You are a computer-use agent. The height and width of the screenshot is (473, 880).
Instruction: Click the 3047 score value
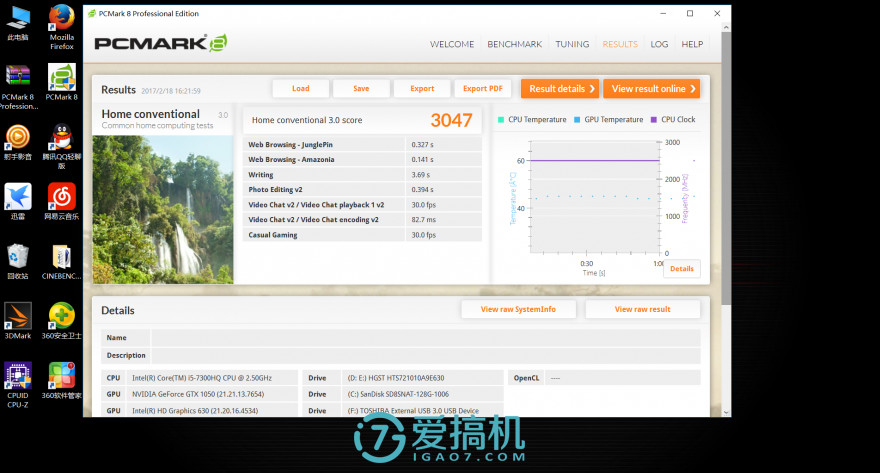click(x=451, y=120)
